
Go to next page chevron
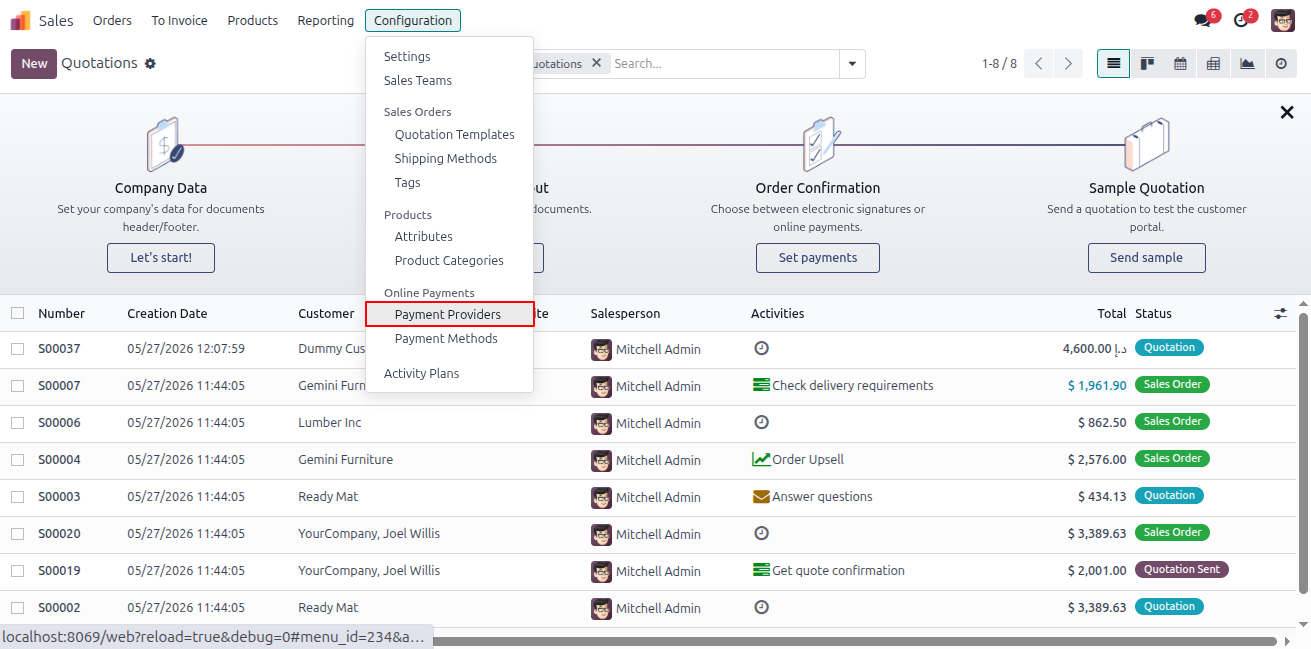click(1069, 63)
